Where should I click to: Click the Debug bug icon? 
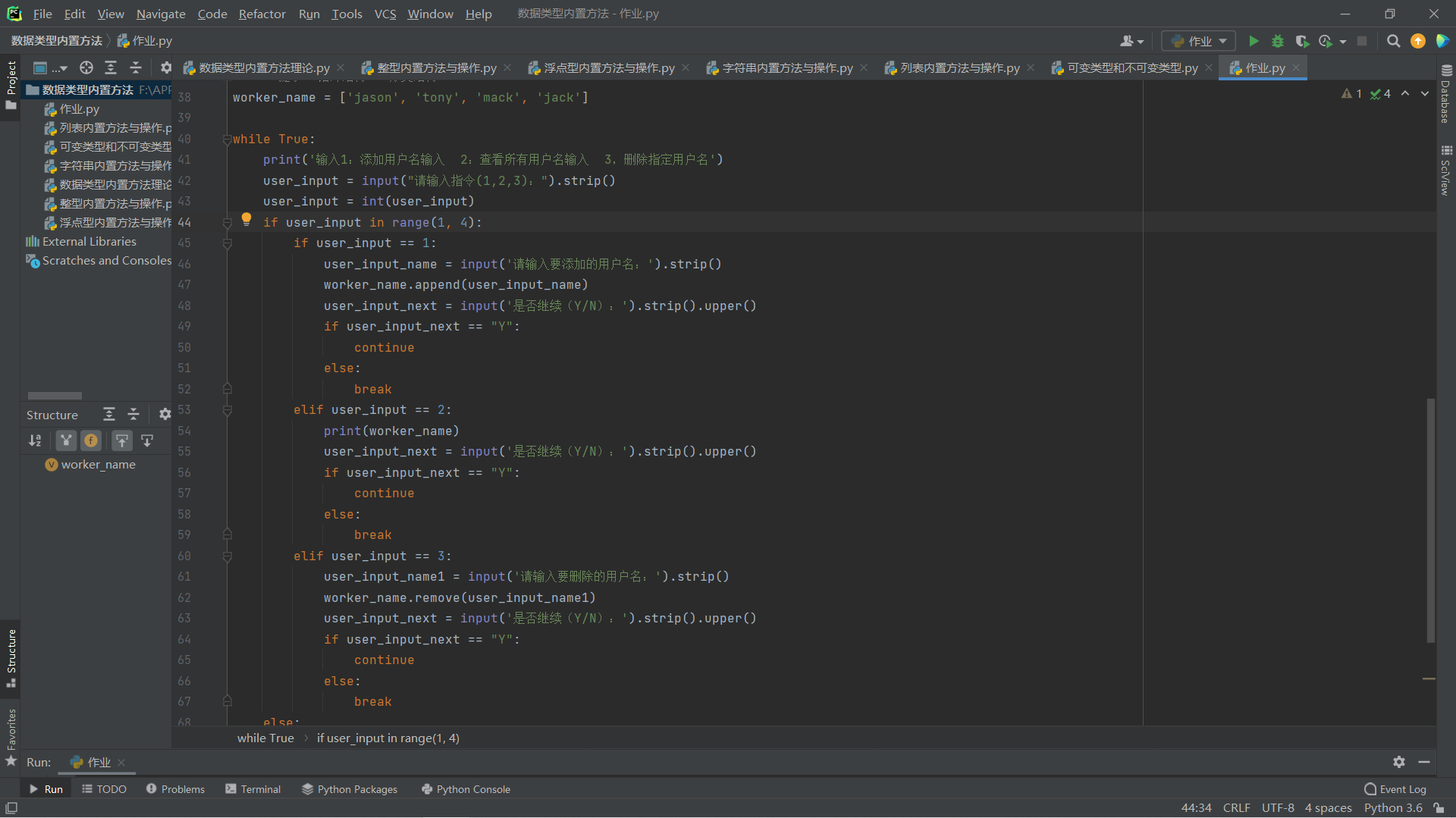click(x=1278, y=41)
